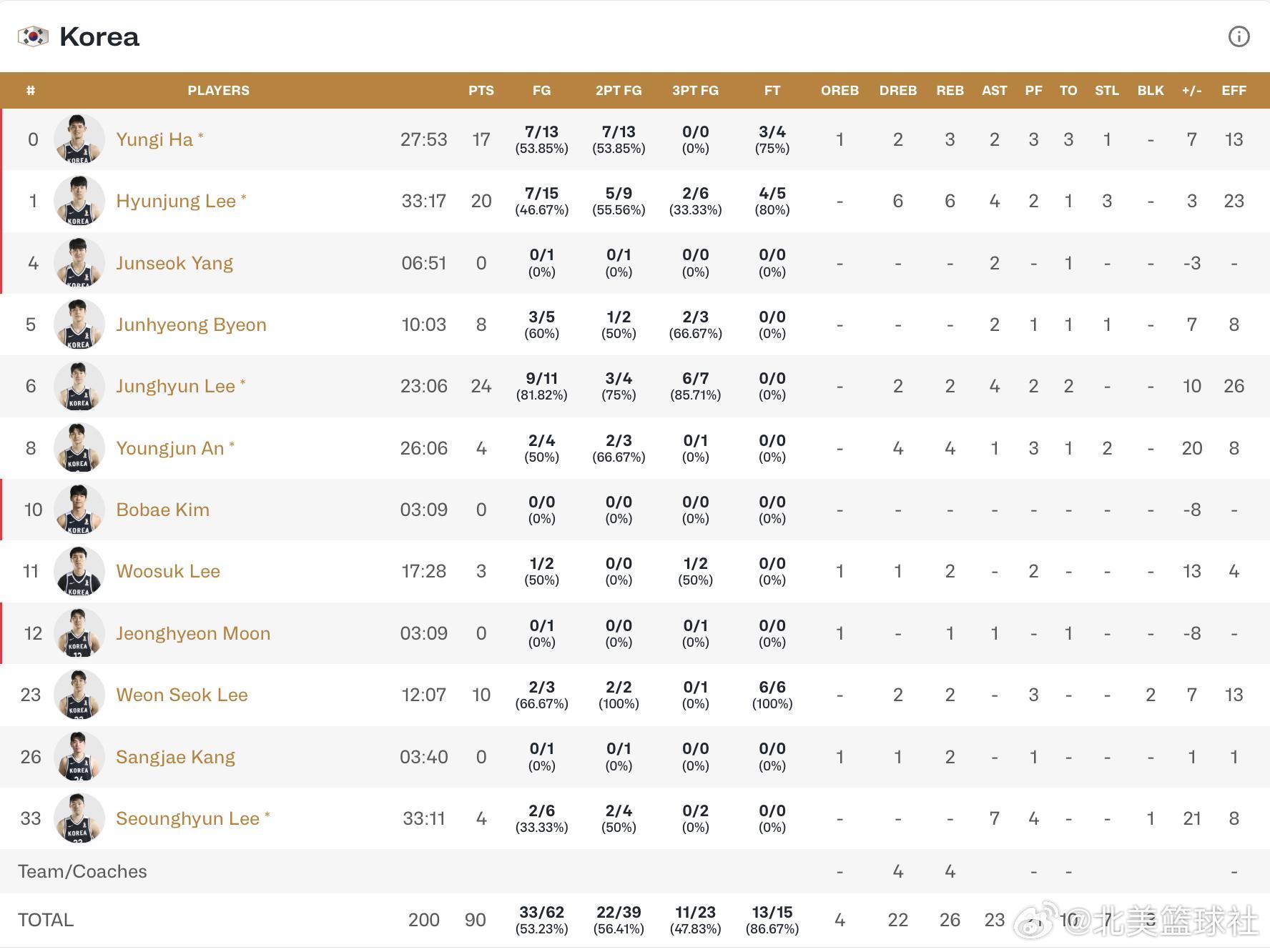1270x952 pixels.
Task: Click Bobae Kim's avatar thumbnail
Action: coord(79,510)
